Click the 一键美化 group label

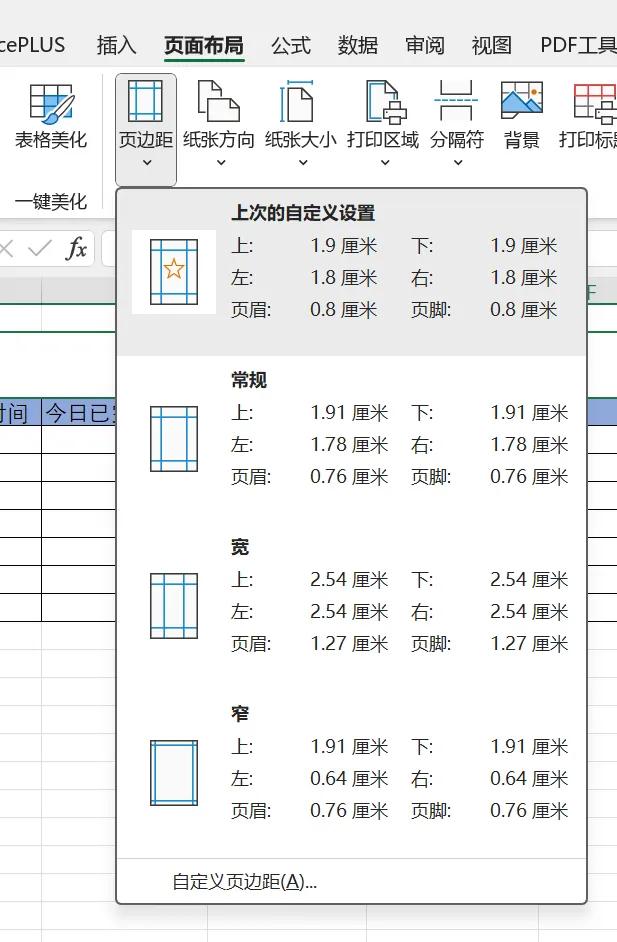[51, 201]
